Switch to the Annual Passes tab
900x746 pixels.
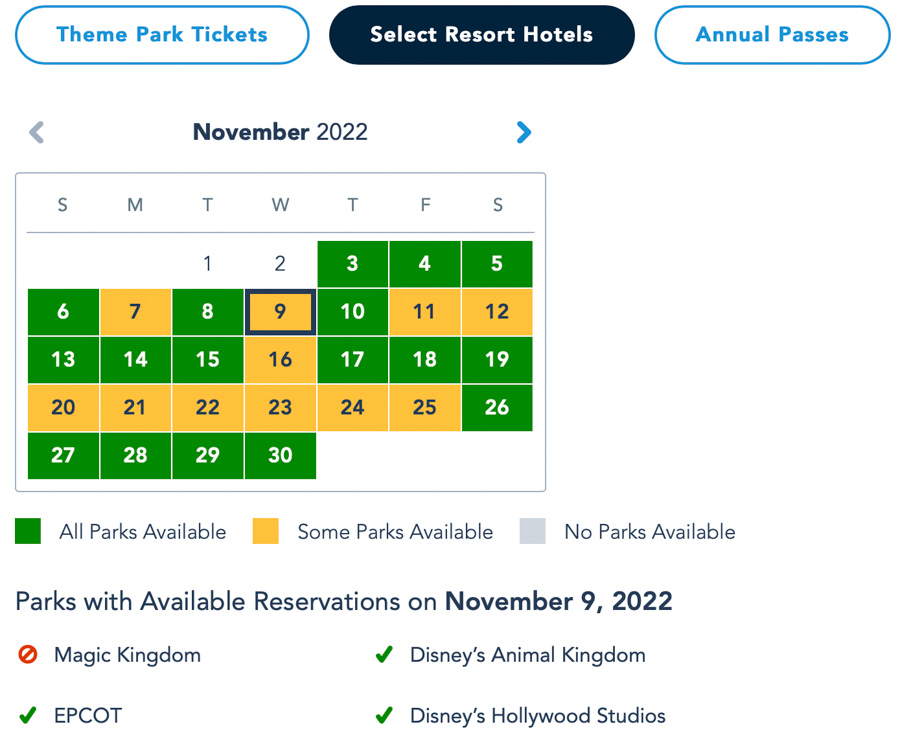point(772,35)
